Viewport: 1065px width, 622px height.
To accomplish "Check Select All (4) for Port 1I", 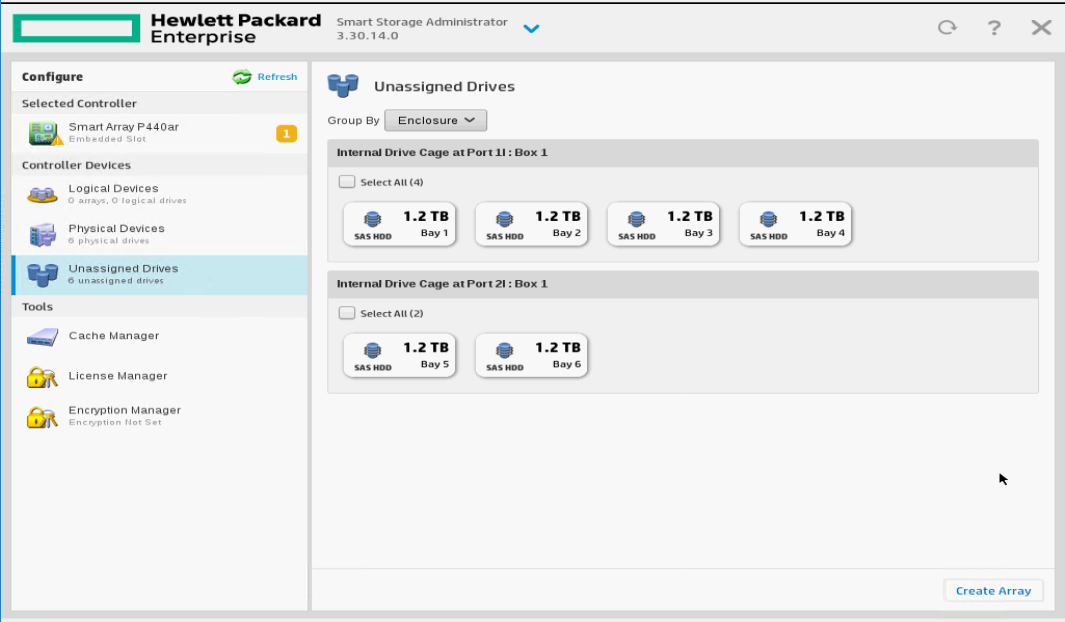I will [x=346, y=181].
